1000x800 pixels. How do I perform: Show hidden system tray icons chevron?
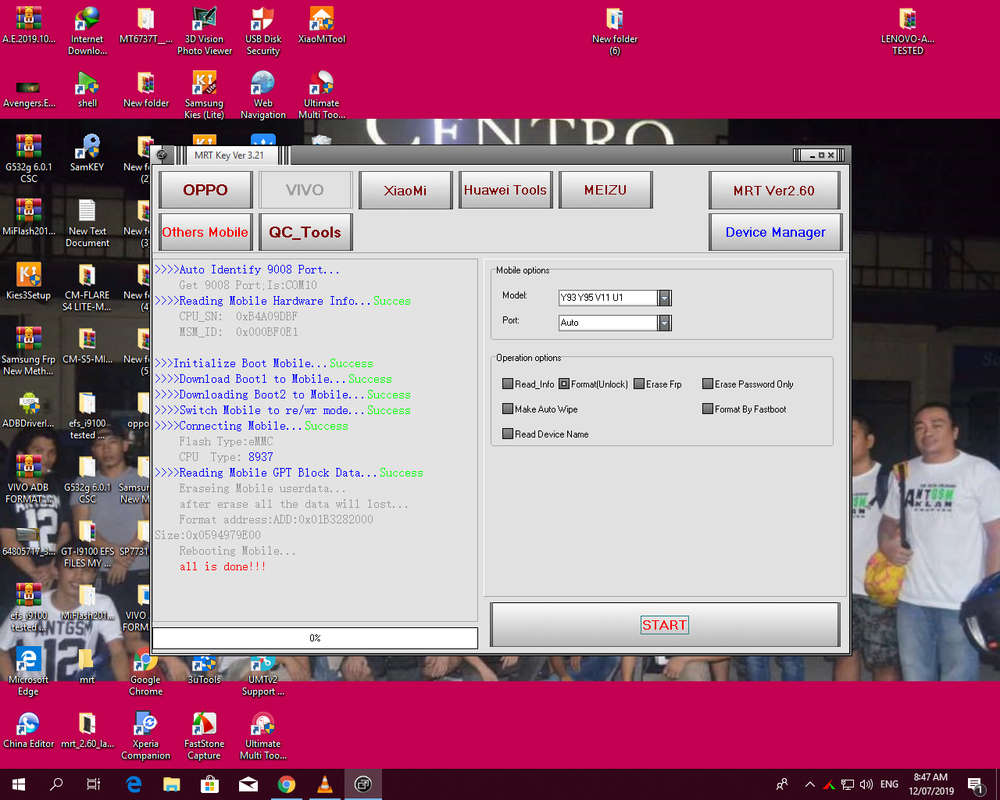coord(810,784)
